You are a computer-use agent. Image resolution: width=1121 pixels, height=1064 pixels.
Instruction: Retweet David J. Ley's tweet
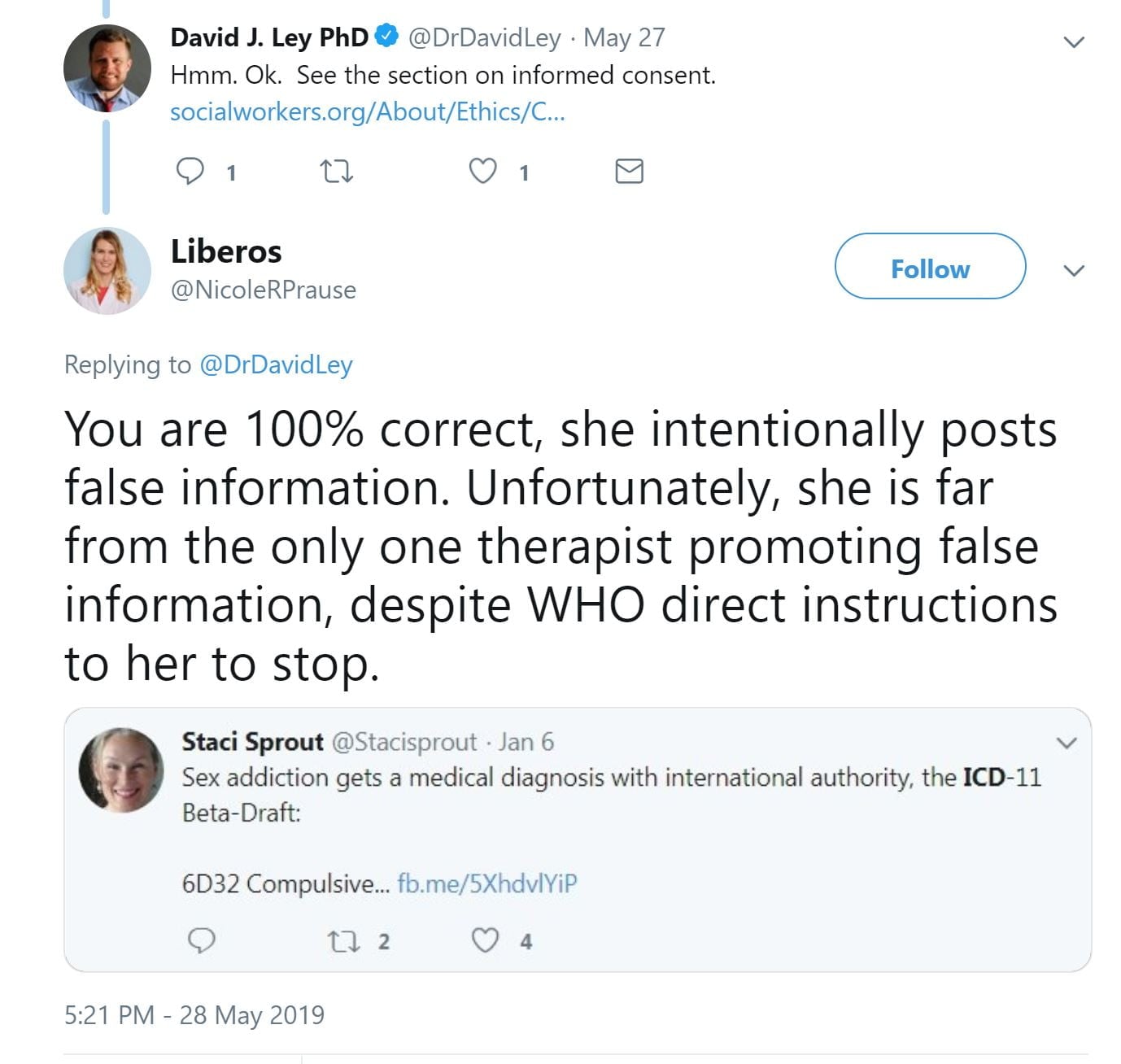pyautogui.click(x=336, y=171)
